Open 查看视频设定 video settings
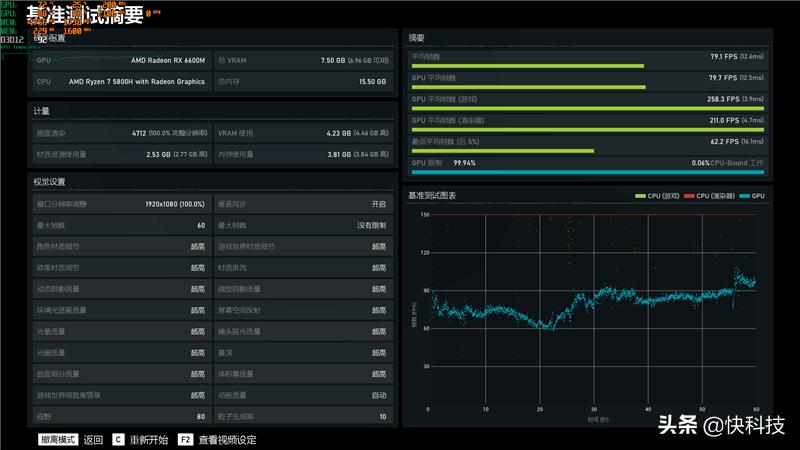 (x=227, y=439)
